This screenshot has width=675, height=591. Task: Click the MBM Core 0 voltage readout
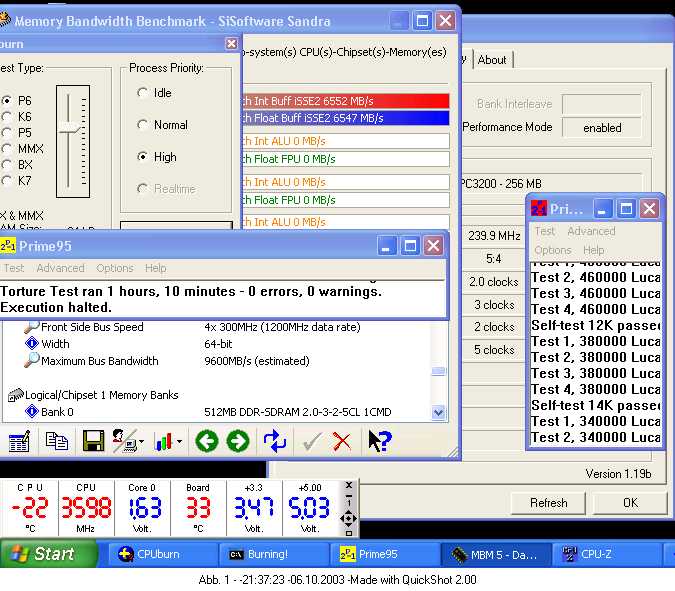click(142, 508)
